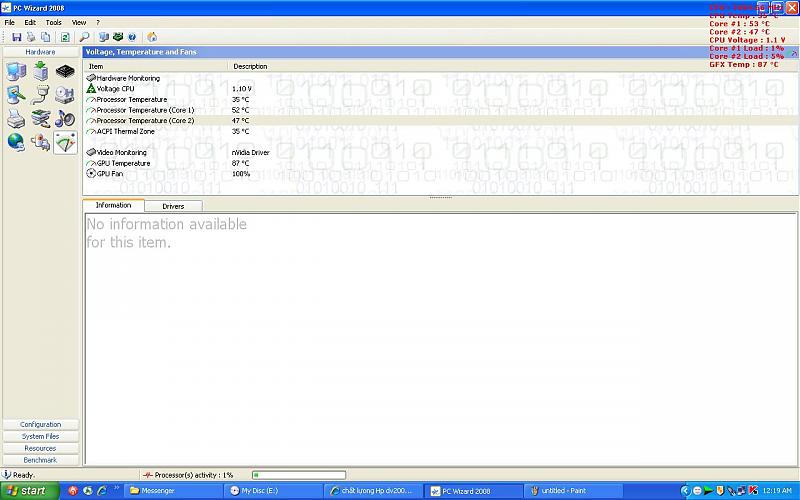Screen dimensions: 800x500
Task: Click the house icon in the toolbar
Action: (152, 37)
